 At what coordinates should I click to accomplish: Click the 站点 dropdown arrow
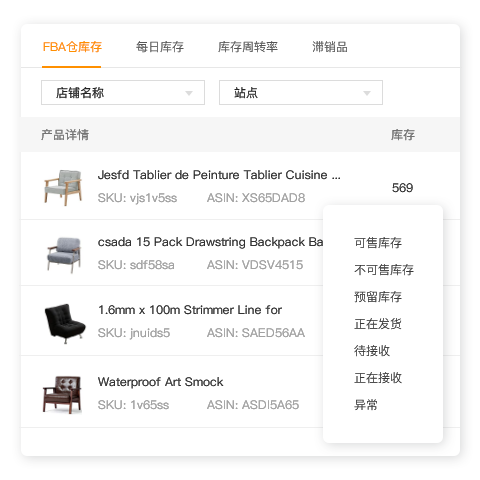(367, 93)
